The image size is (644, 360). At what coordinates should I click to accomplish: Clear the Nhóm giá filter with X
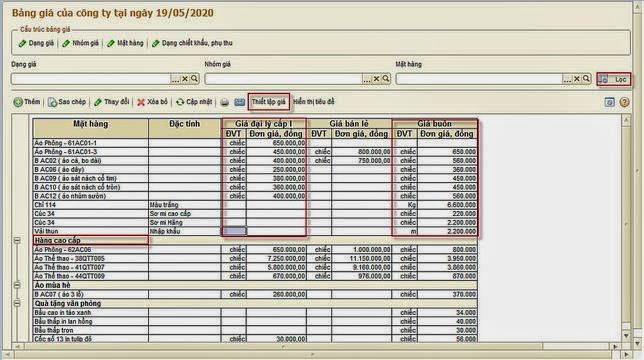(x=376, y=79)
